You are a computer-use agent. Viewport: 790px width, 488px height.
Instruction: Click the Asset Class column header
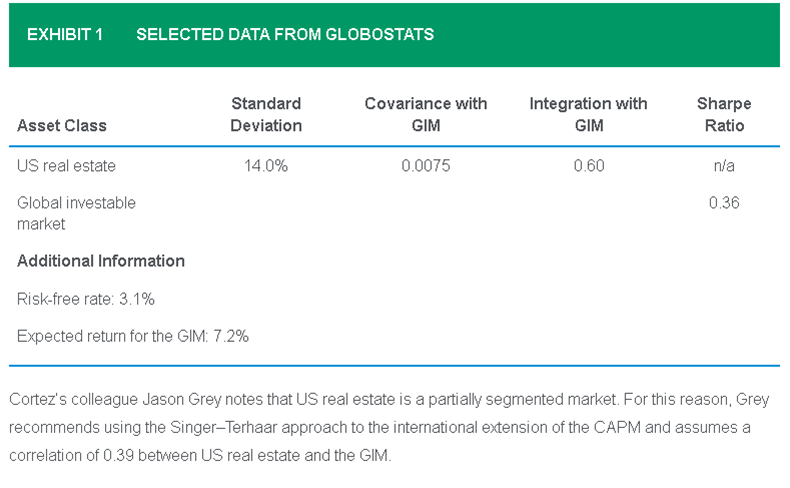tap(62, 126)
